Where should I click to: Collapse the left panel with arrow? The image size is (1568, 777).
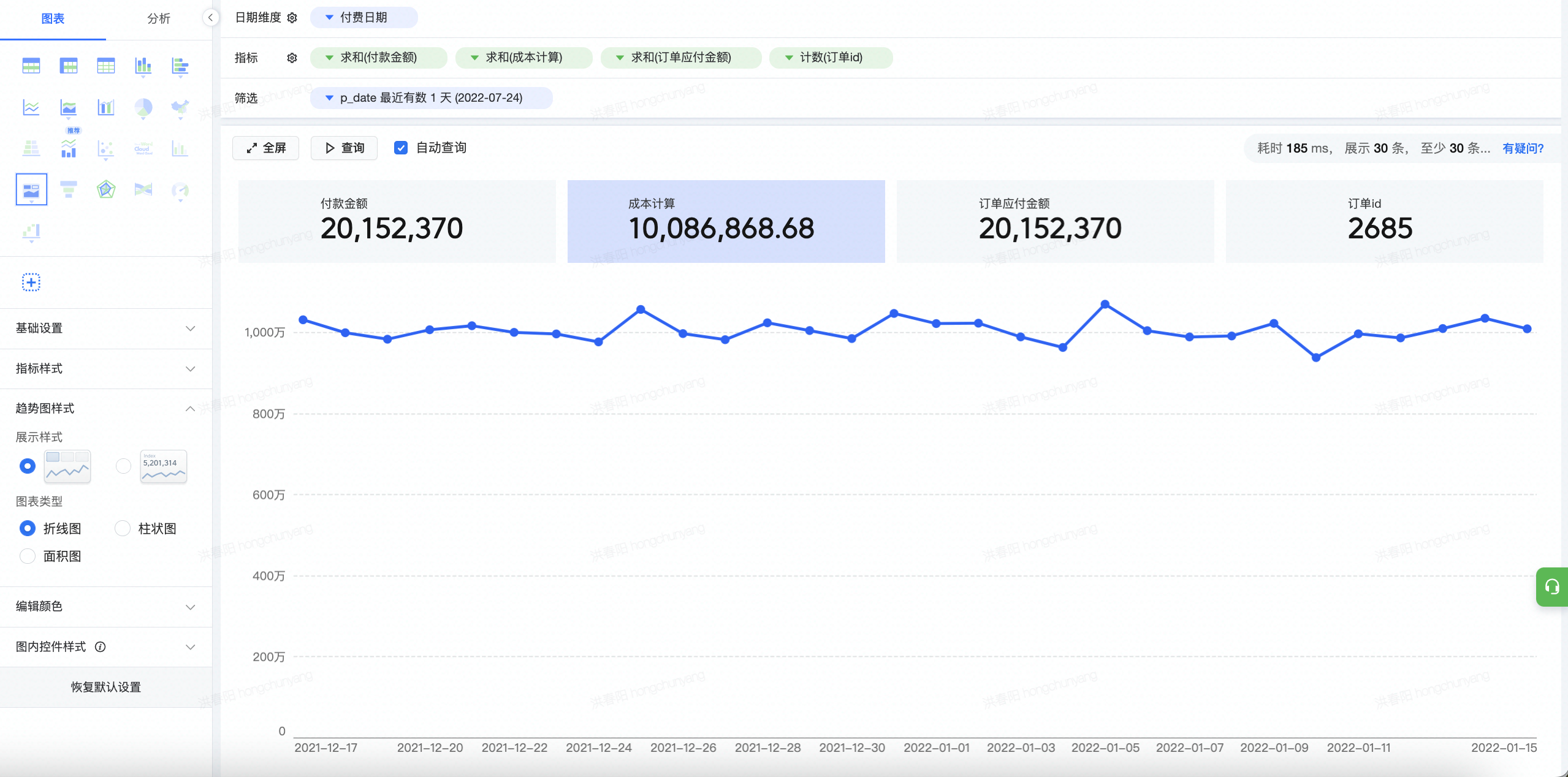pos(210,18)
